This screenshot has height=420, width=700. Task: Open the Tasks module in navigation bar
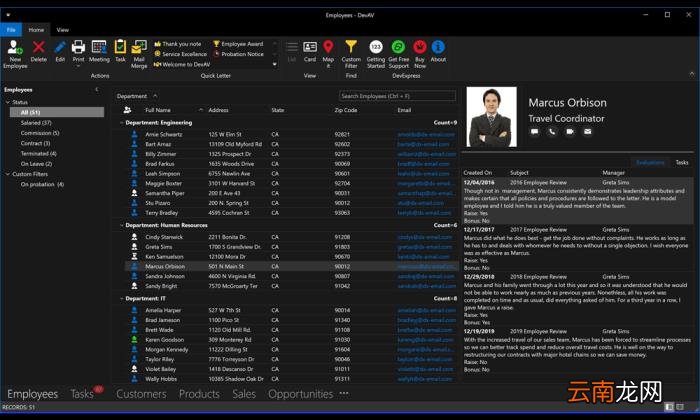[82, 394]
